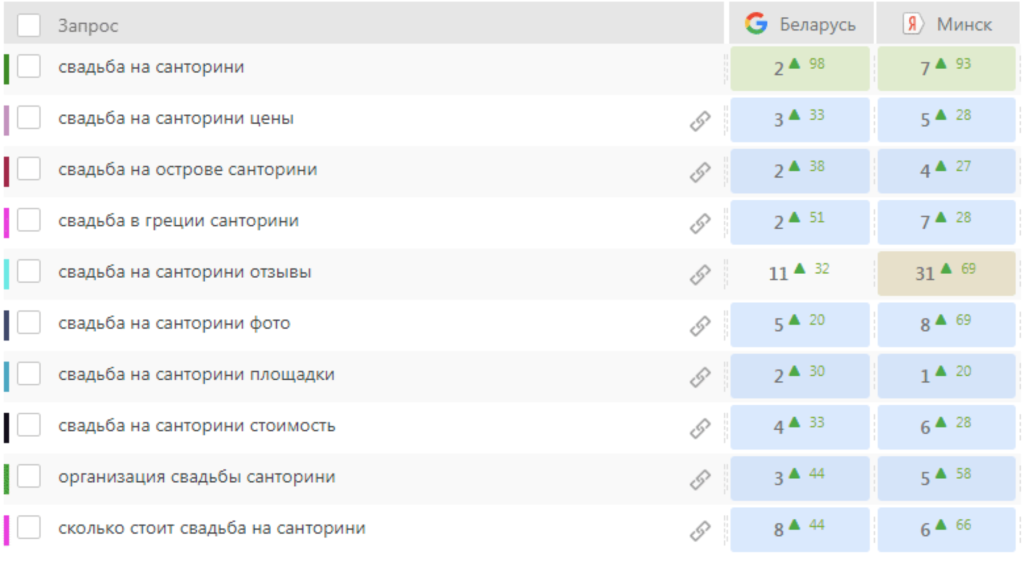Viewport: 1024px width, 564px height.
Task: Click Yandex icon in Минск column header
Action: point(912,24)
